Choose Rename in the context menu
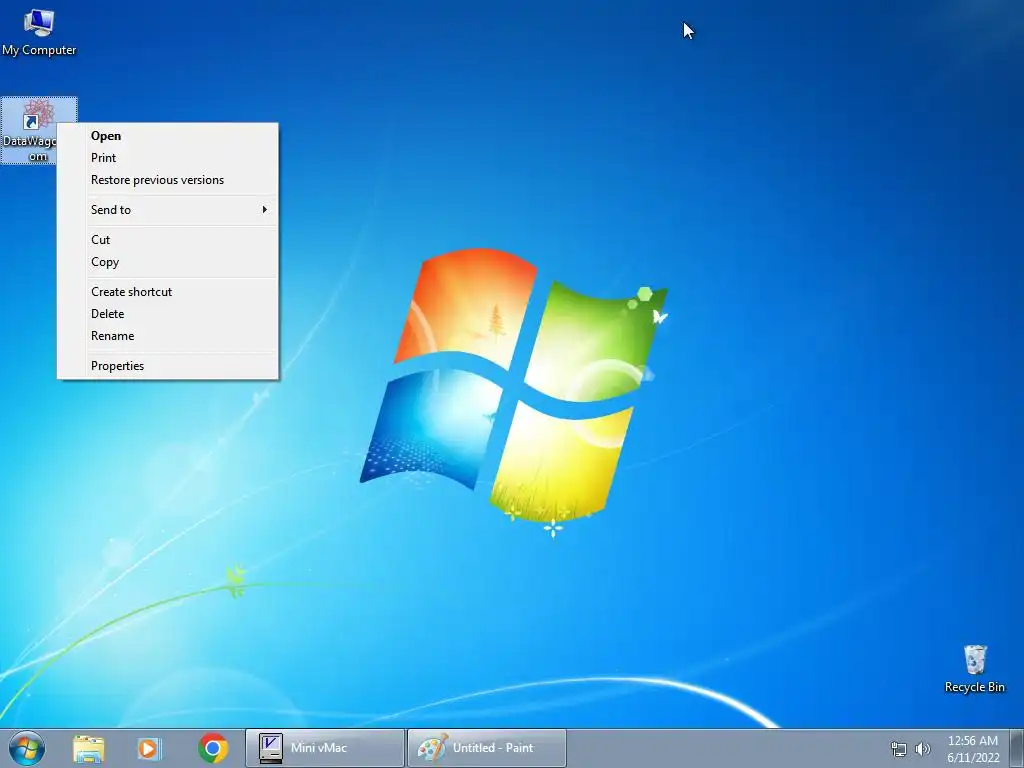 [168, 336]
